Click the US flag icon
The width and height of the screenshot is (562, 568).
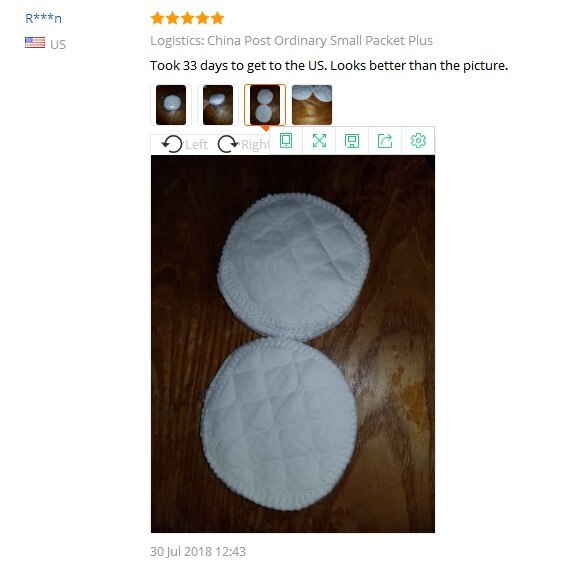[x=35, y=43]
